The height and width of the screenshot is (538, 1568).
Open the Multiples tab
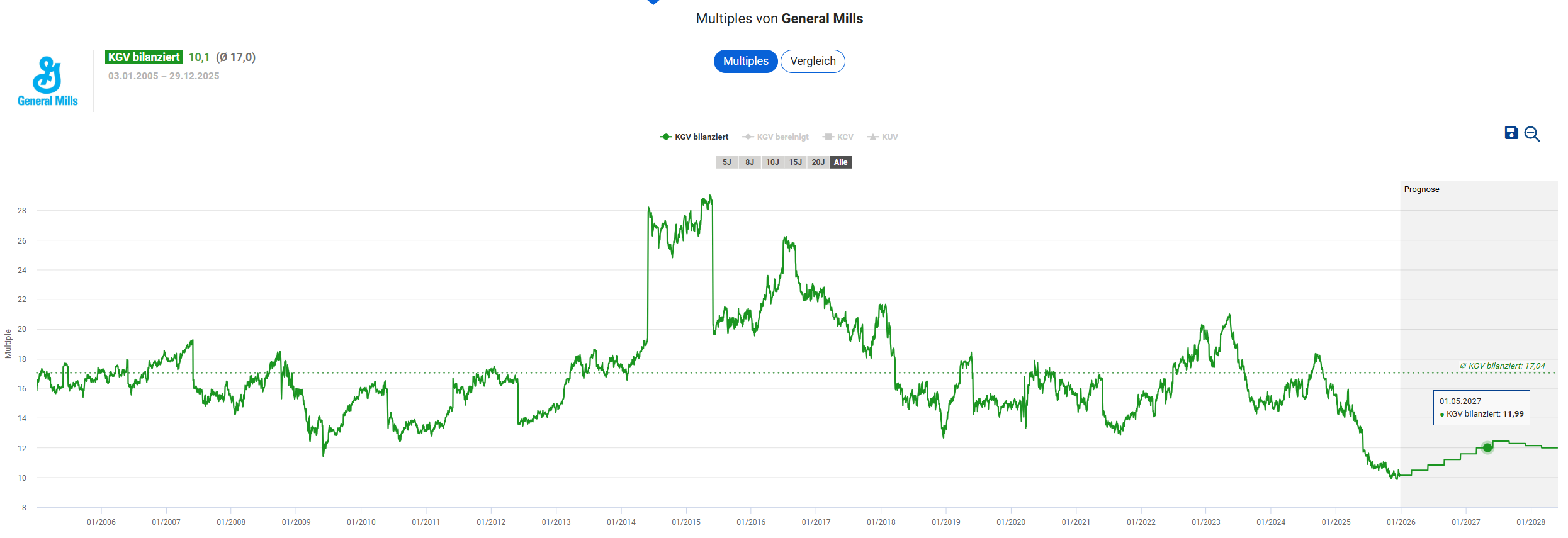(x=745, y=61)
